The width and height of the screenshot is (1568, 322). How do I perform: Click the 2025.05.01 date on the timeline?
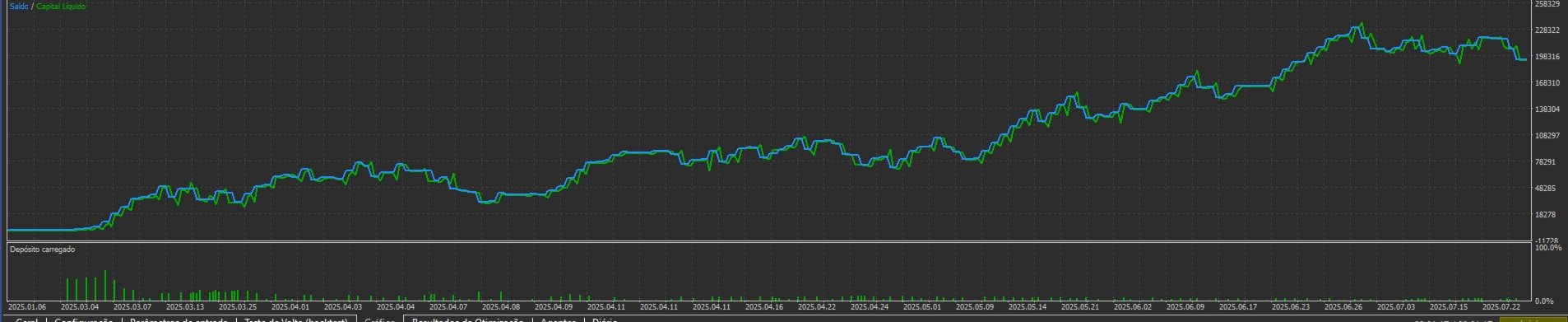point(921,306)
